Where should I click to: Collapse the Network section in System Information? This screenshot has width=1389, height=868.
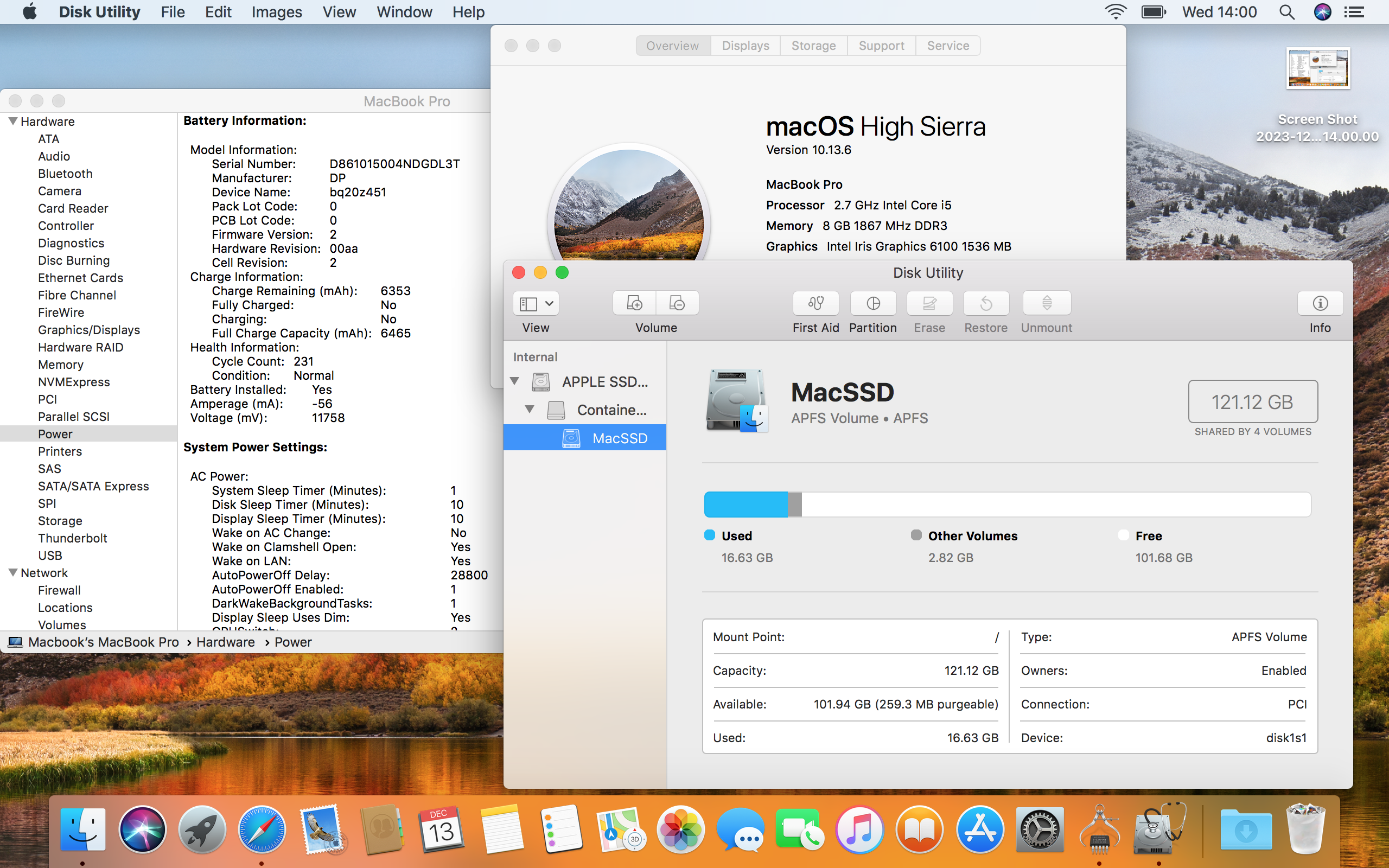tap(12, 572)
